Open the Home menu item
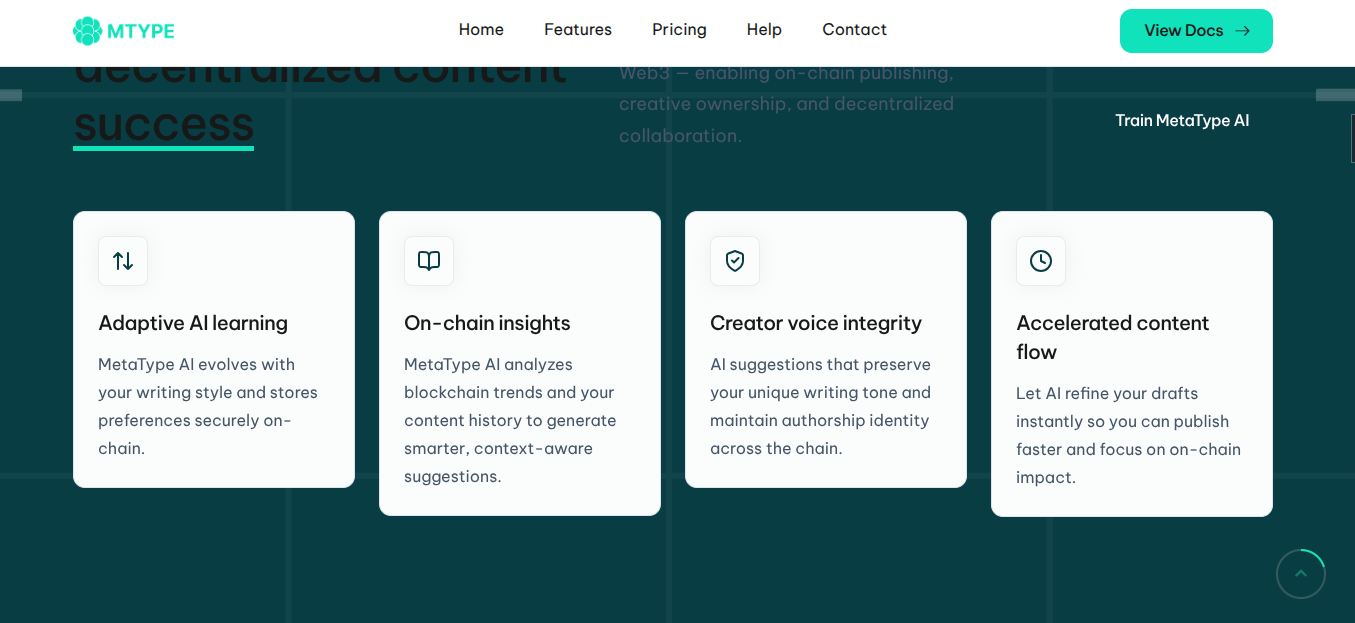 481,30
